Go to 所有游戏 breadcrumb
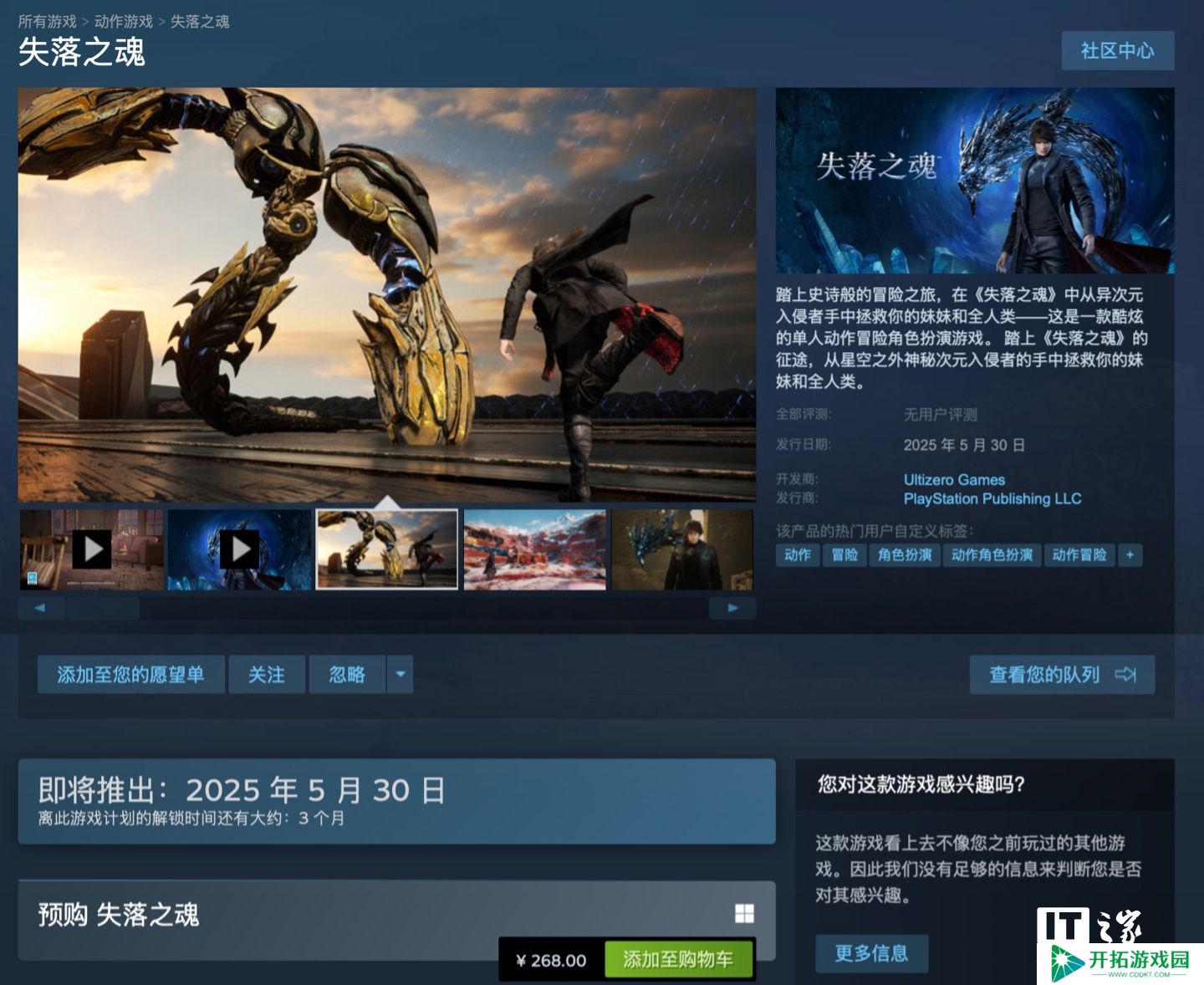This screenshot has width=1204, height=985. tap(48, 22)
